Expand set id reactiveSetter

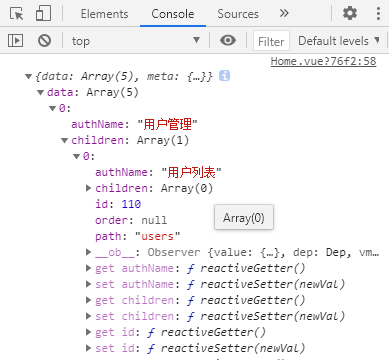[88, 348]
